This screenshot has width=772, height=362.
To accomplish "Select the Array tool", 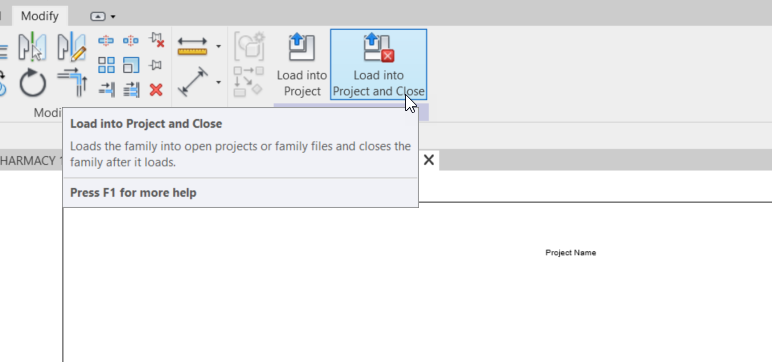I will click(x=106, y=65).
